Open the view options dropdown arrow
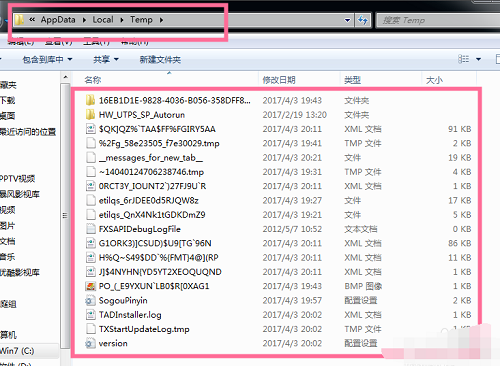Screen dimensions: 500x366 point(478,59)
